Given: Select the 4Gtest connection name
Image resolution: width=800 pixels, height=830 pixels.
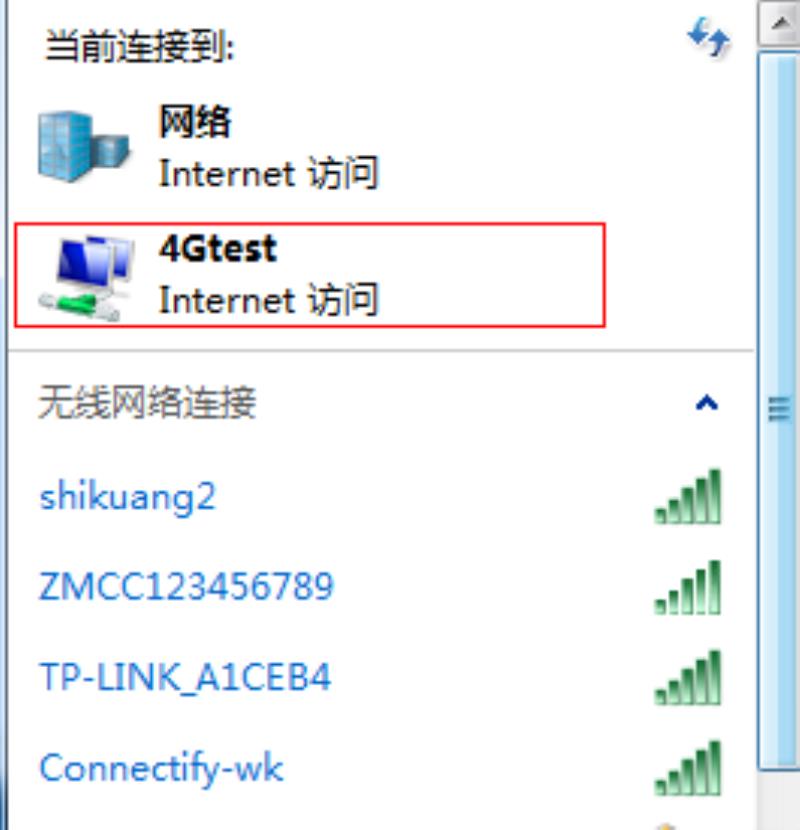Looking at the screenshot, I should pyautogui.click(x=218, y=248).
